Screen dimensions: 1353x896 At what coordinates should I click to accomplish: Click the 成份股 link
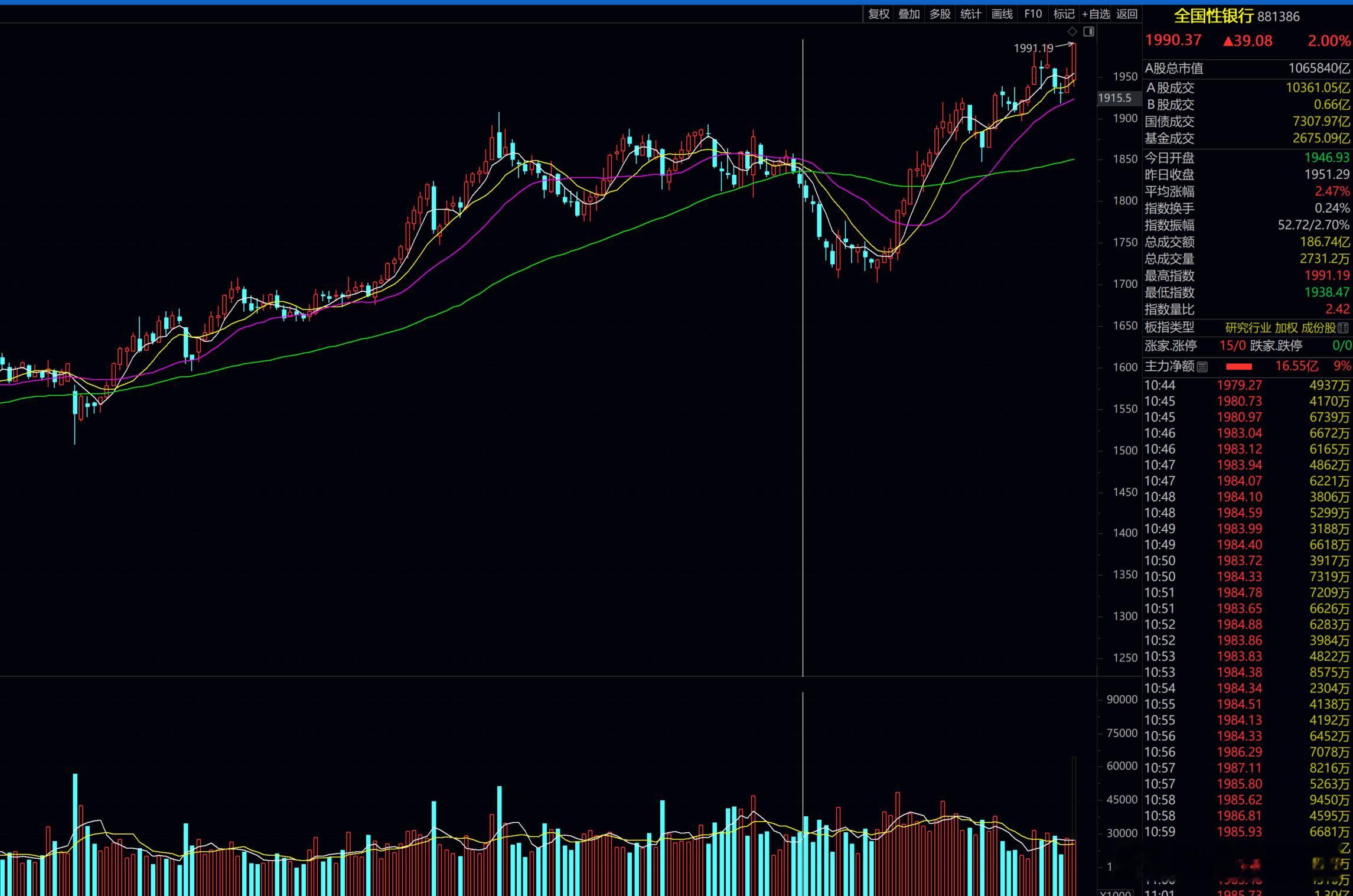pos(1318,328)
